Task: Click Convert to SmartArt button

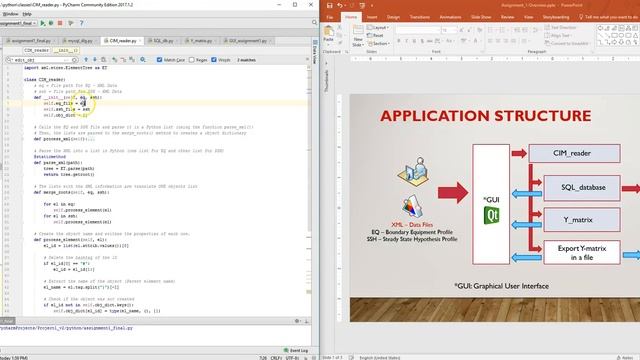Action: (567, 43)
